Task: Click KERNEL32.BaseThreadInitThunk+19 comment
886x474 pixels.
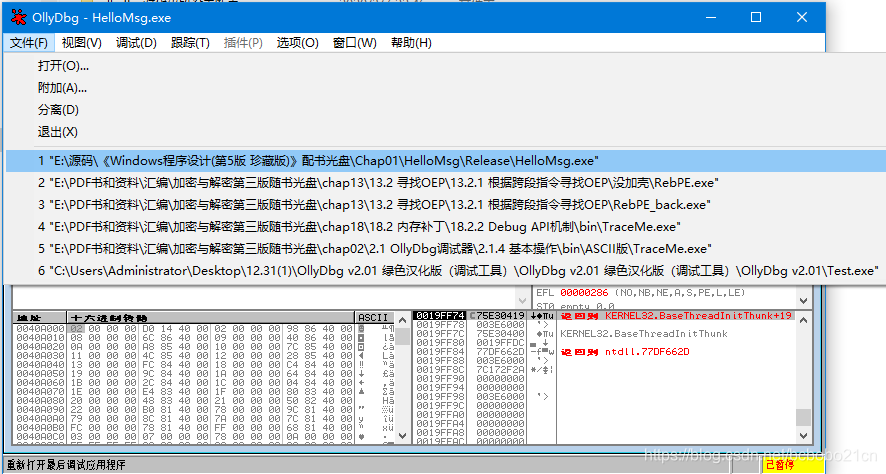Action: [698, 316]
